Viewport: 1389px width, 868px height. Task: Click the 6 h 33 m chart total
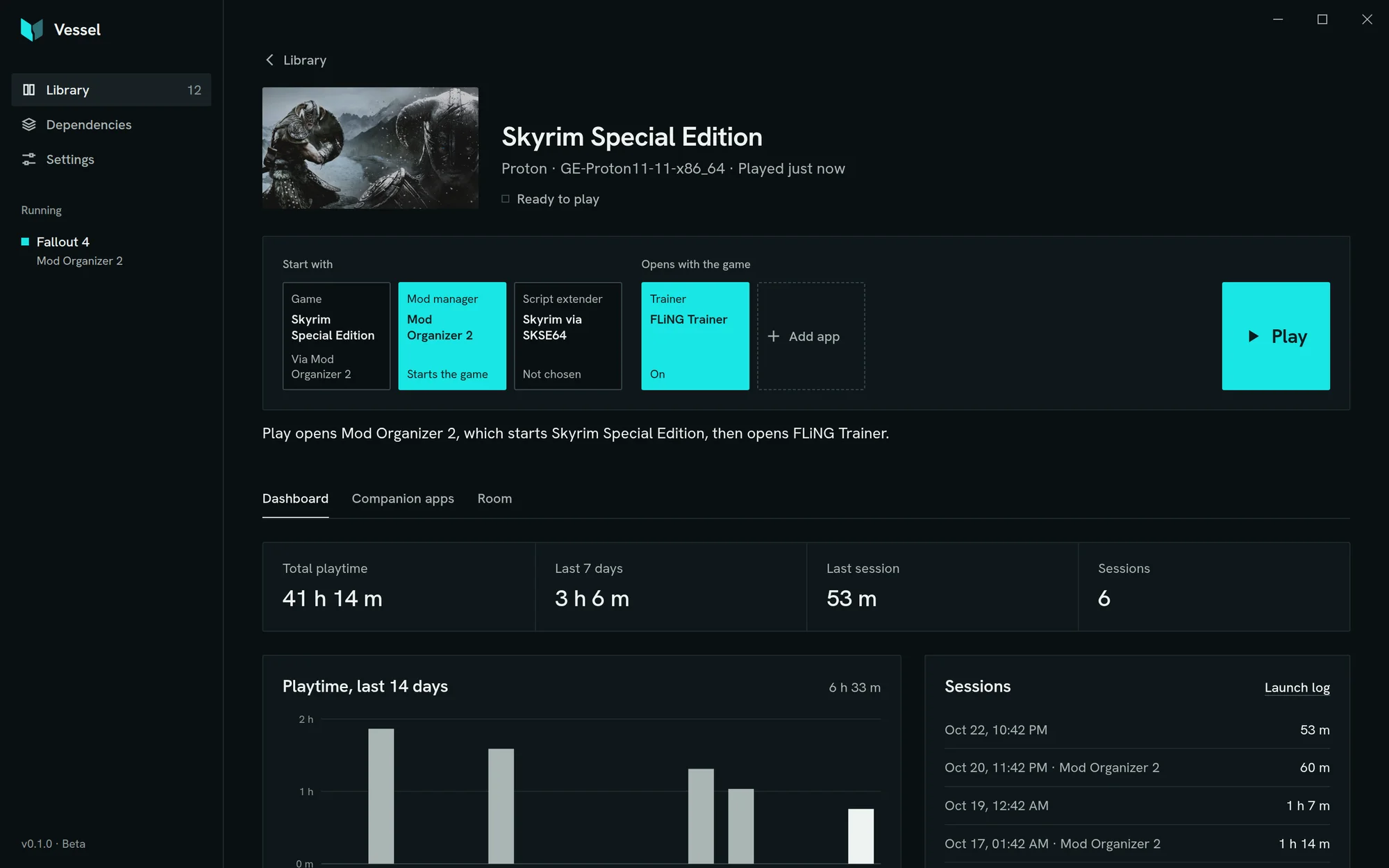coord(854,687)
